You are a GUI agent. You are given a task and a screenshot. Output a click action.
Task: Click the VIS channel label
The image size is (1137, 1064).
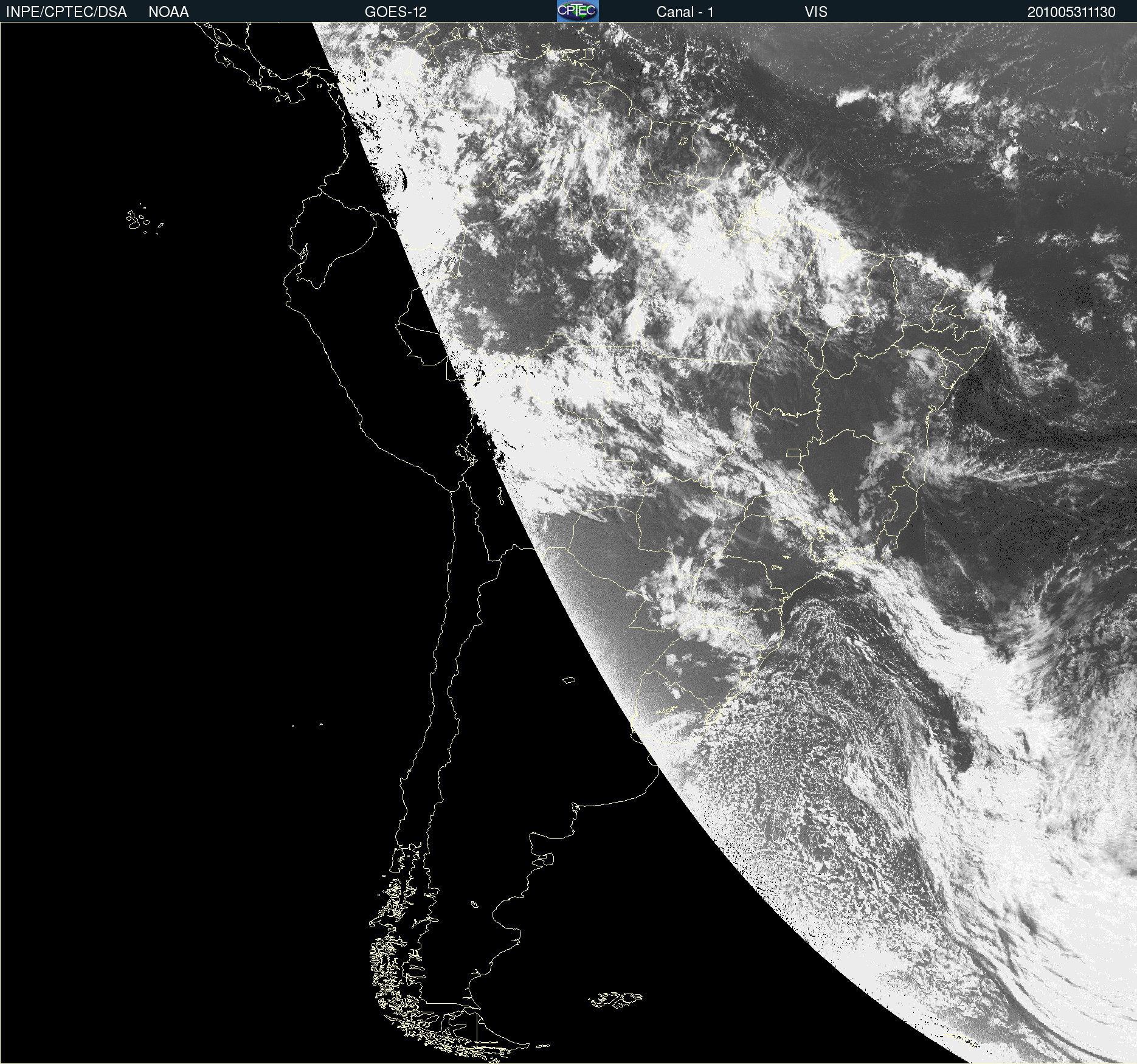tap(816, 12)
